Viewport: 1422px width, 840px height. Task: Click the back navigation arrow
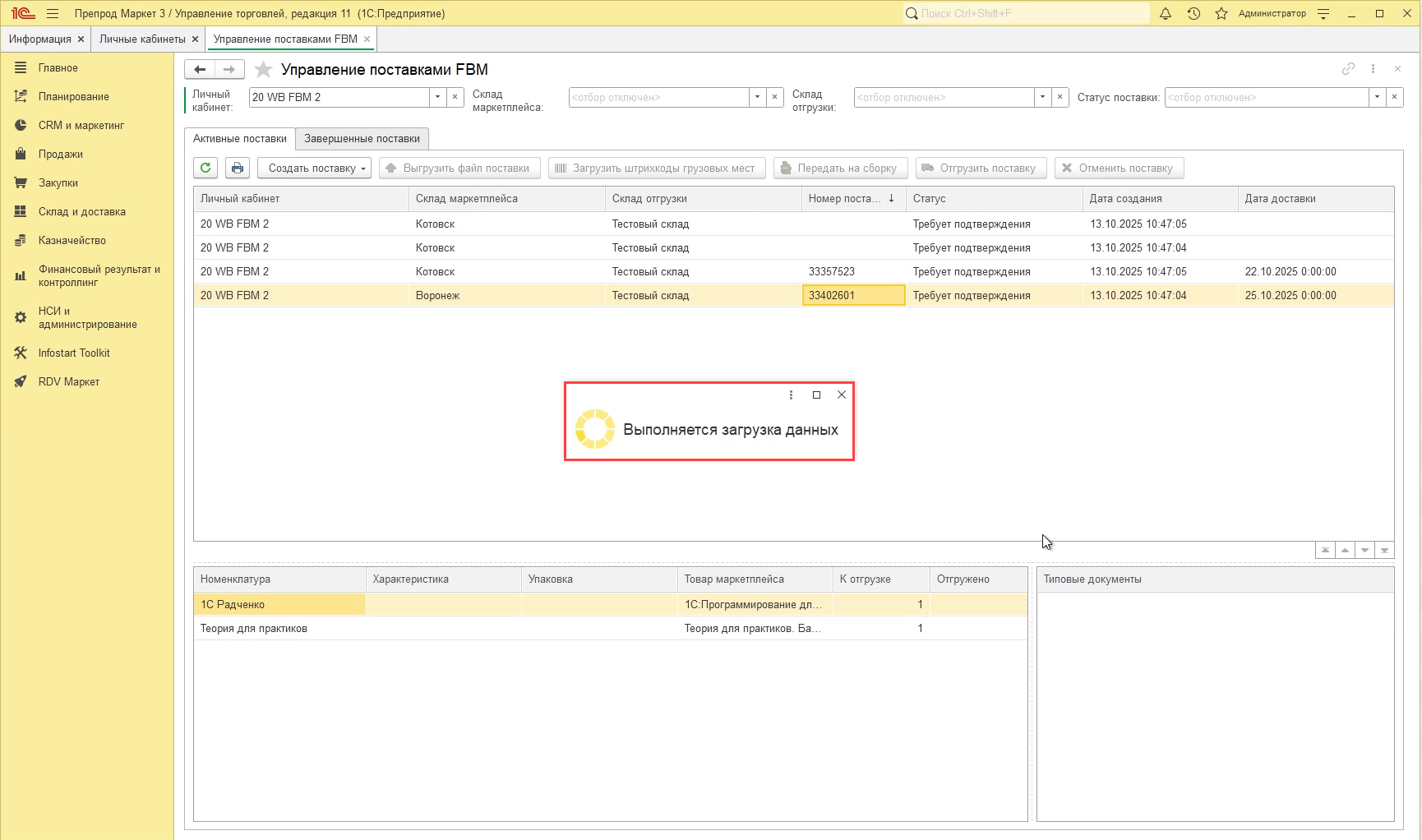[x=200, y=70]
